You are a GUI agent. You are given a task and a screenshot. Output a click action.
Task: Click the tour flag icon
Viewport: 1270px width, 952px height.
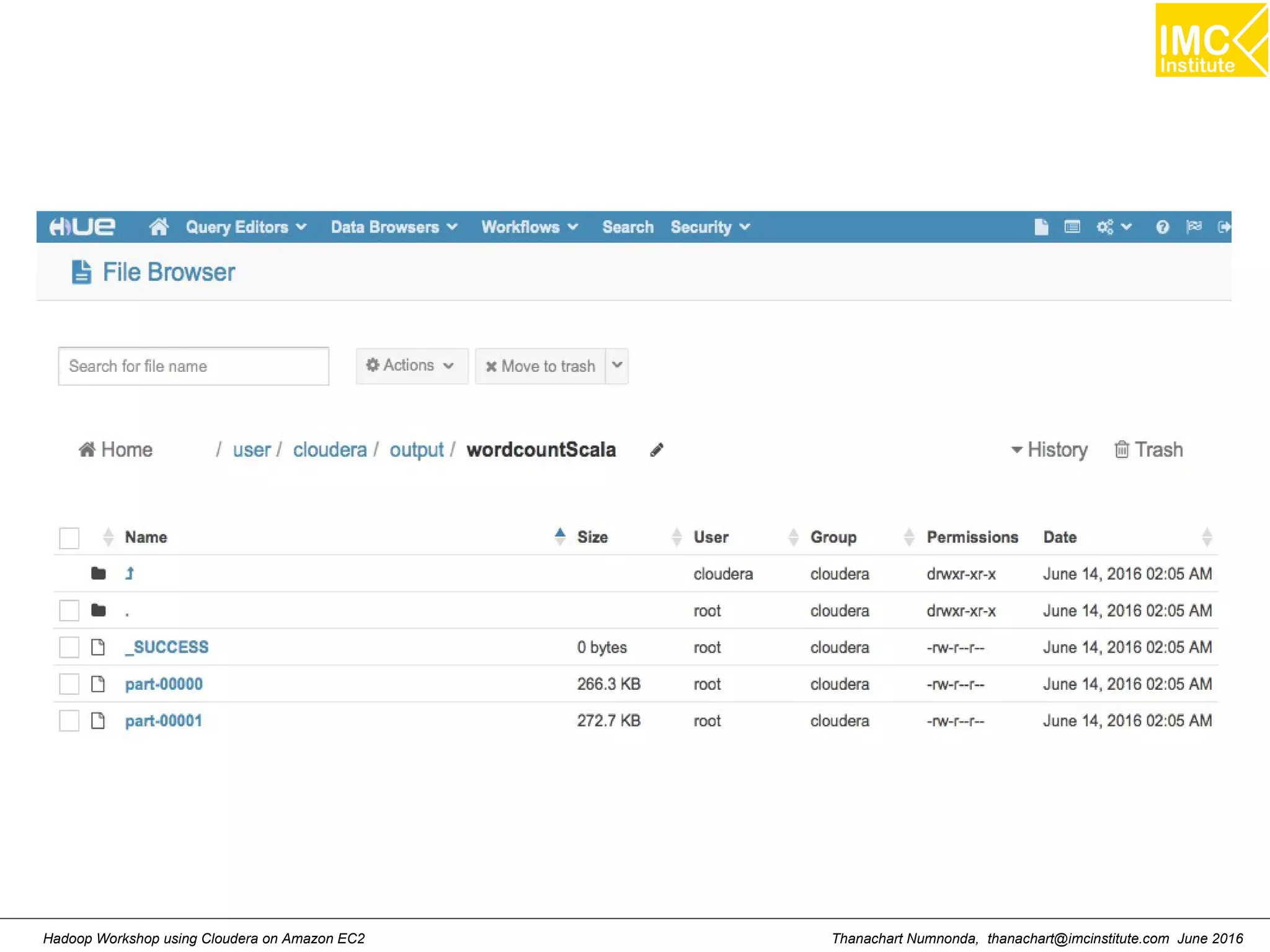point(1194,227)
